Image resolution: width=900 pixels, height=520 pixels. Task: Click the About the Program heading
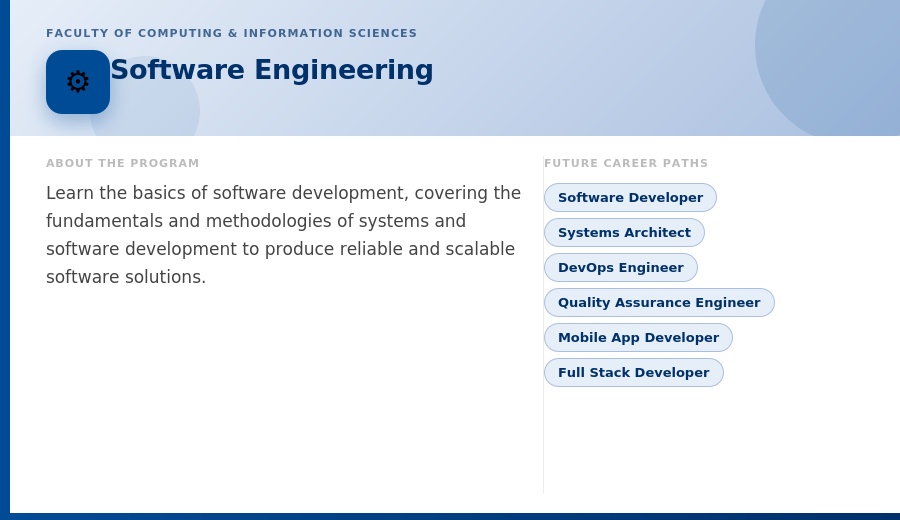[x=123, y=163]
